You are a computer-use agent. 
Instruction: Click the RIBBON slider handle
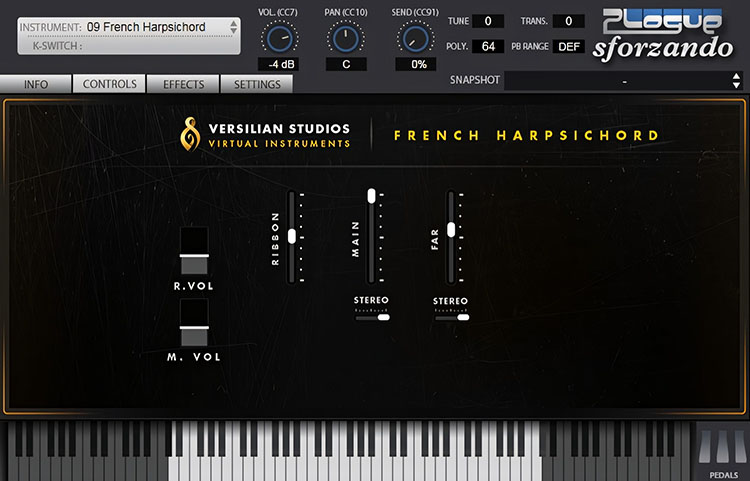[292, 236]
